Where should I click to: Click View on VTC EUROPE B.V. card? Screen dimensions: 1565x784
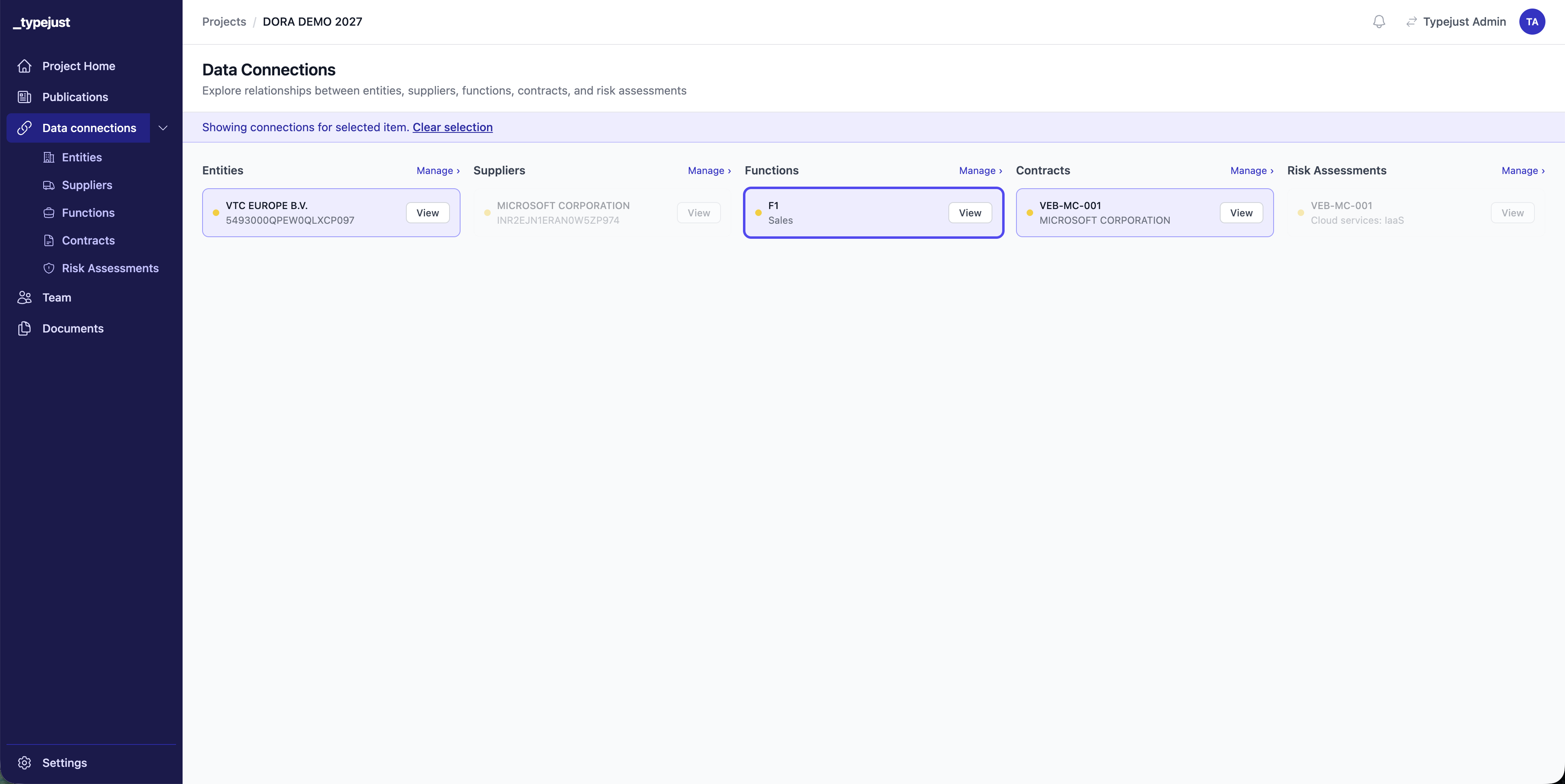[427, 213]
